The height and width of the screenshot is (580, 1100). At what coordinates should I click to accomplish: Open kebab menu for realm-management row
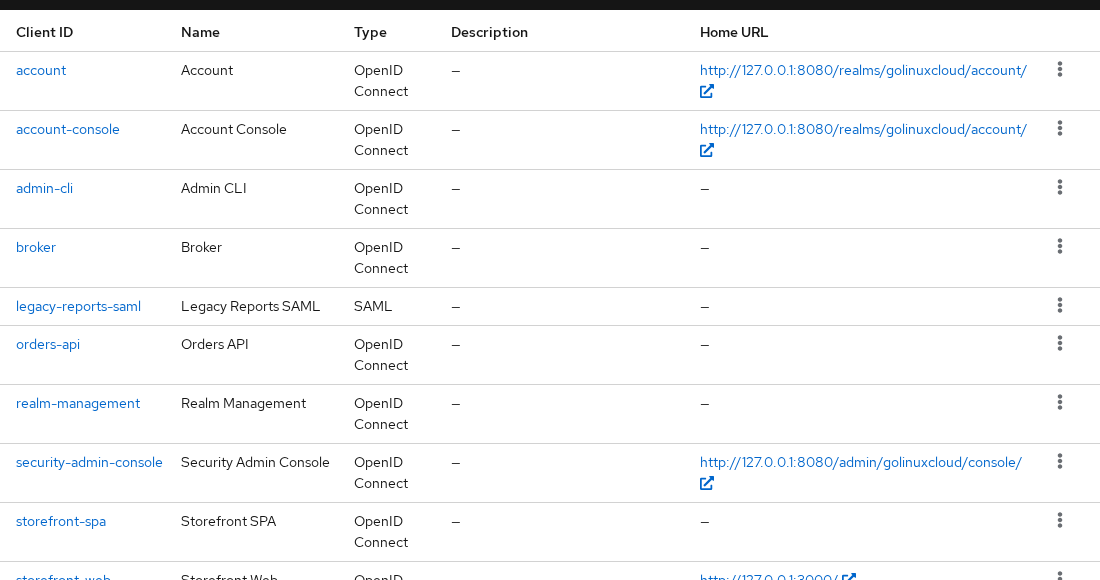click(1059, 401)
